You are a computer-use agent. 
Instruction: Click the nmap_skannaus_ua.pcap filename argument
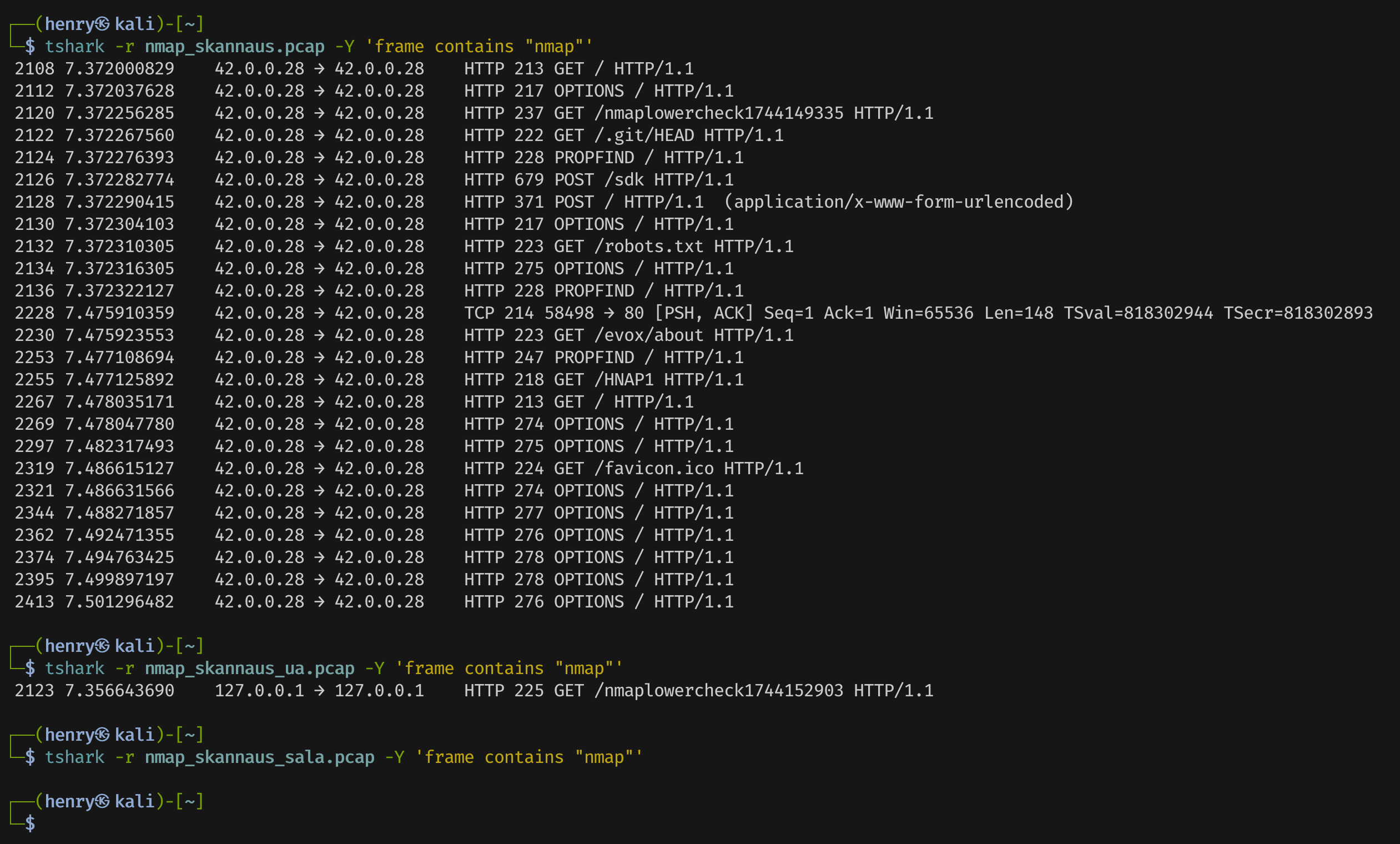pyautogui.click(x=249, y=668)
